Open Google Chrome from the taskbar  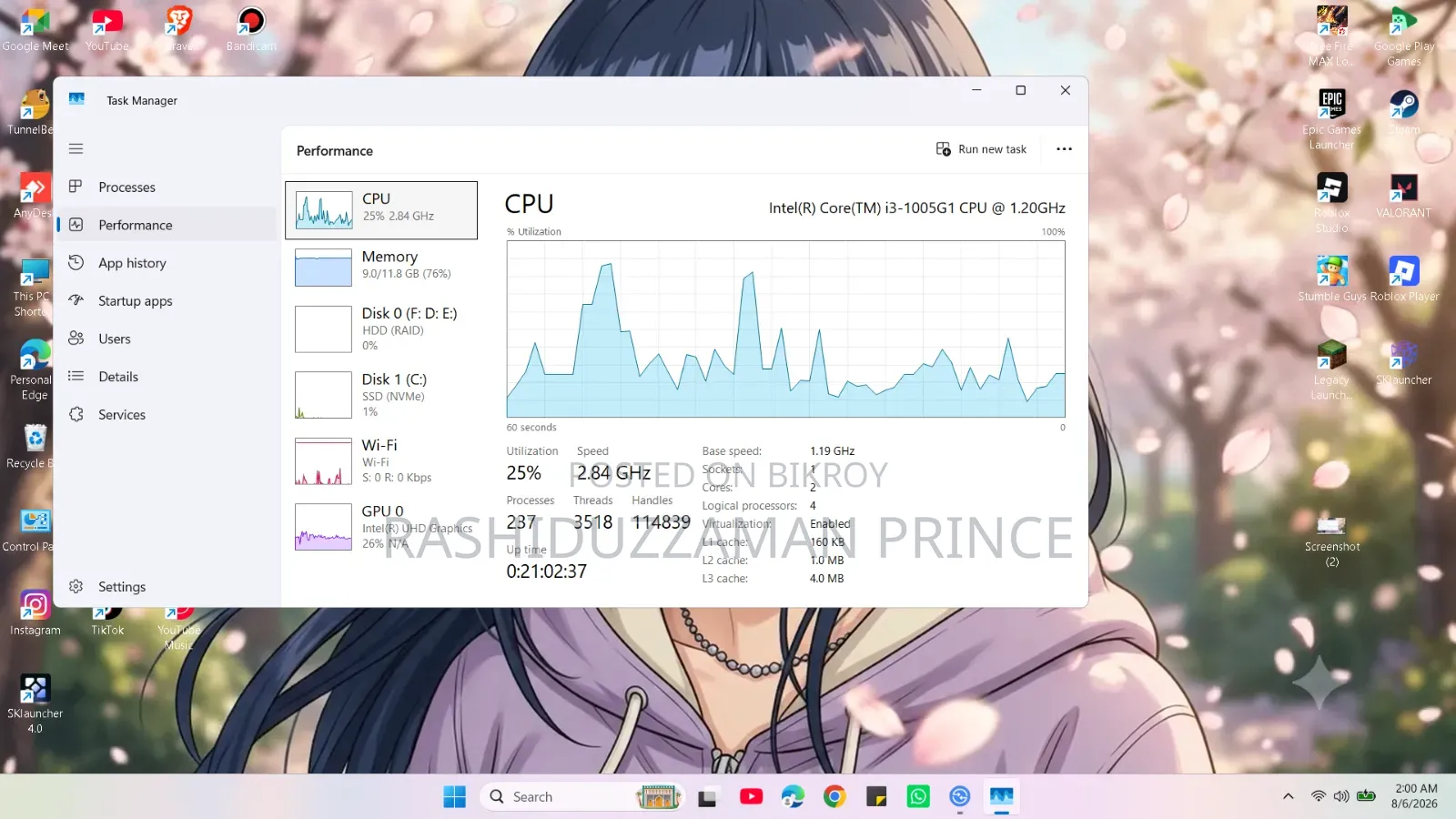coord(834,797)
